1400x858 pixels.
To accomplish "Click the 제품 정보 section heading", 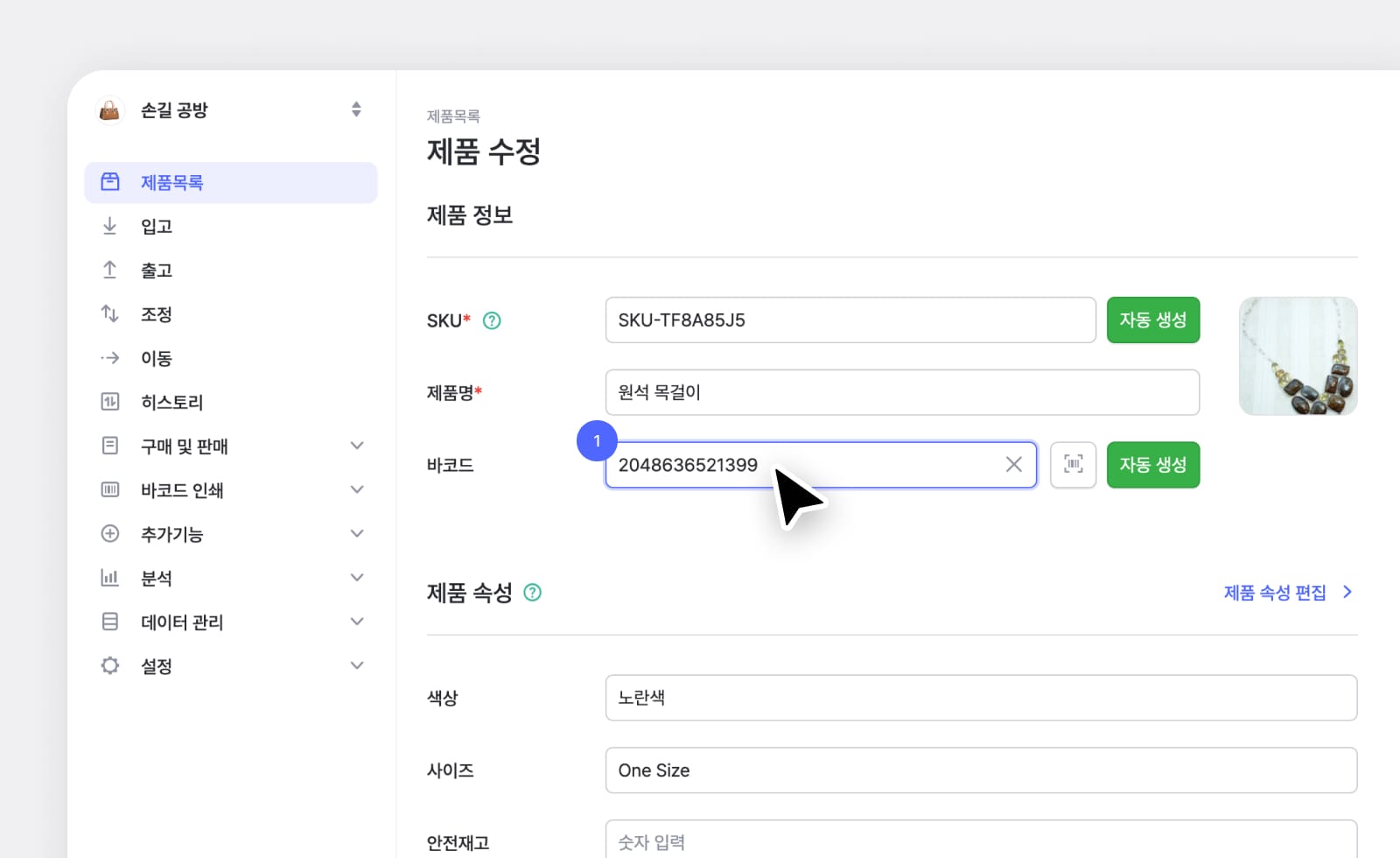I will 470,215.
